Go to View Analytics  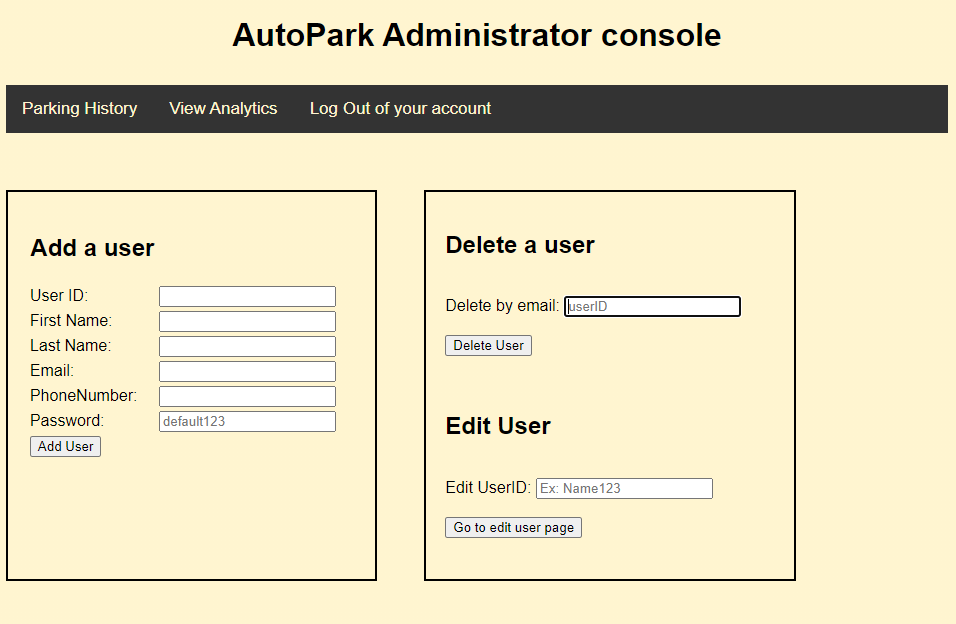point(223,108)
